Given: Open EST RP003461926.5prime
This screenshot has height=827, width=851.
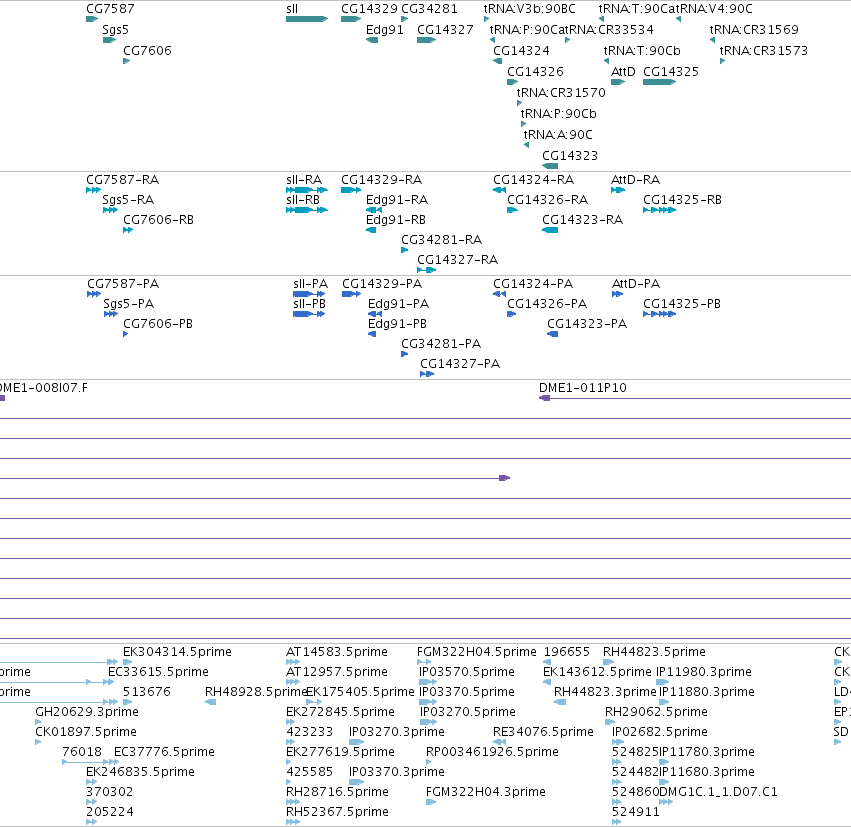Looking at the screenshot, I should [492, 752].
